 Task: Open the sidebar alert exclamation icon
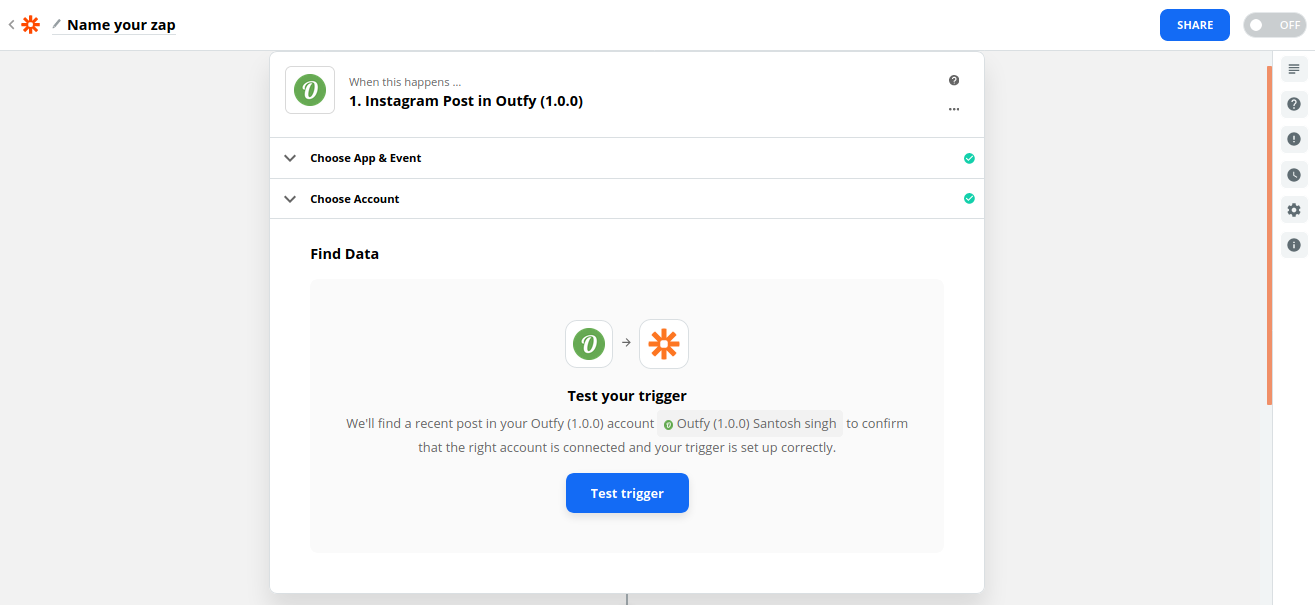click(x=1294, y=139)
